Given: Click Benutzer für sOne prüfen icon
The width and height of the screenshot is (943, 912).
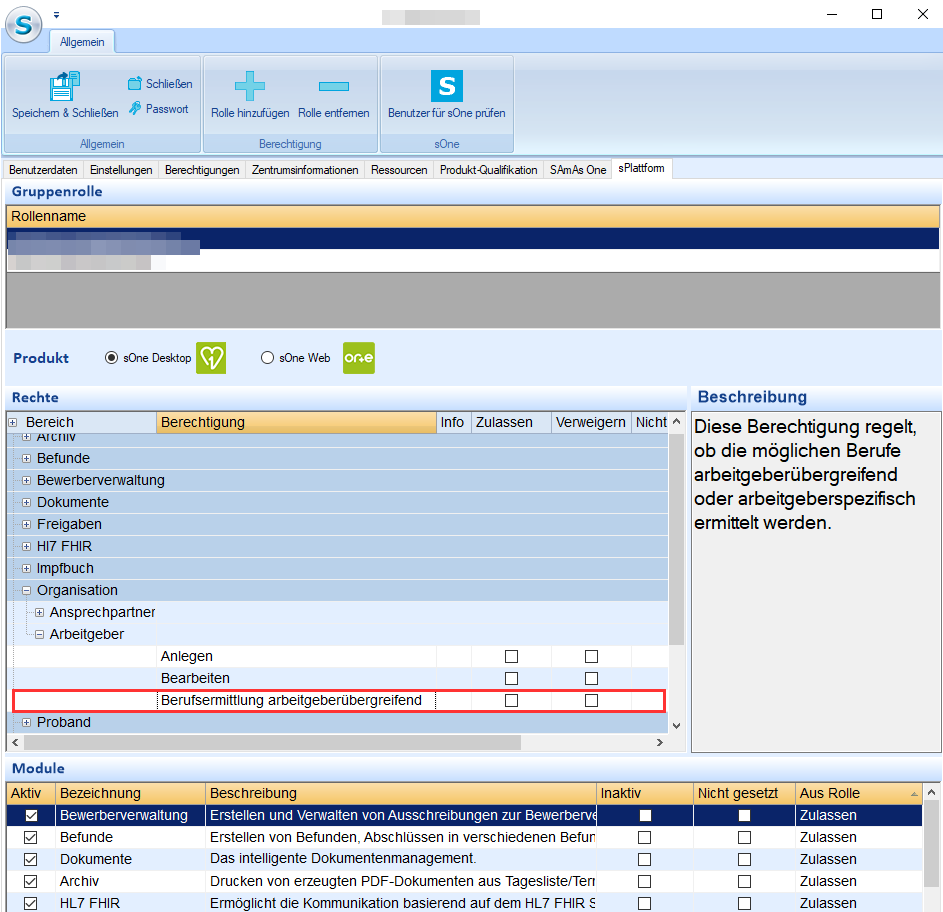Looking at the screenshot, I should [x=446, y=86].
